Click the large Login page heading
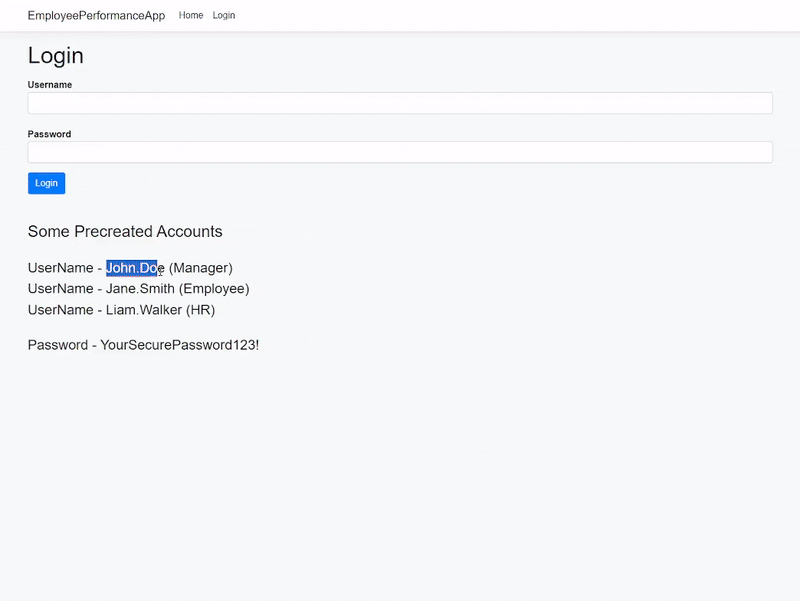Screen dimensions: 800x601 (56, 56)
